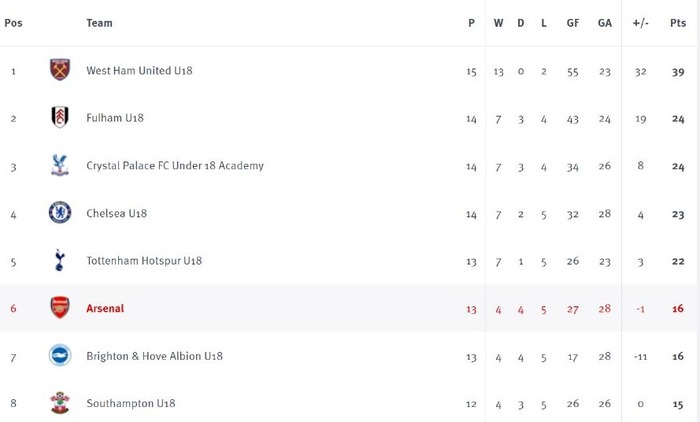The height and width of the screenshot is (422, 700).
Task: Click the highlighted Arsenal team name
Action: pos(105,309)
